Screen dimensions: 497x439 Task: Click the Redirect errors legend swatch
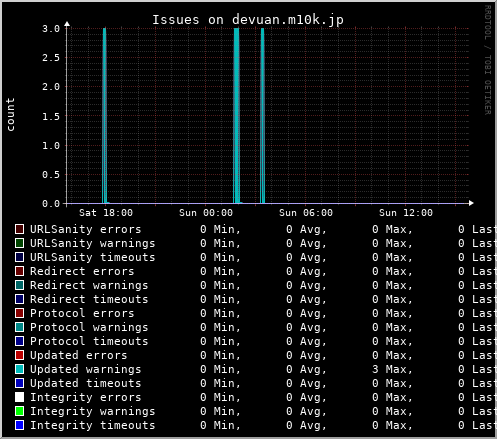(x=19, y=271)
